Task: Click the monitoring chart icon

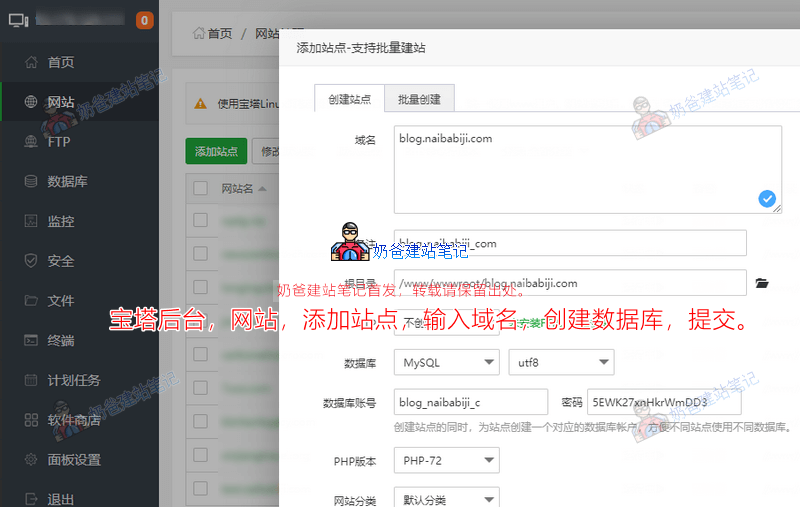Action: (x=31, y=221)
